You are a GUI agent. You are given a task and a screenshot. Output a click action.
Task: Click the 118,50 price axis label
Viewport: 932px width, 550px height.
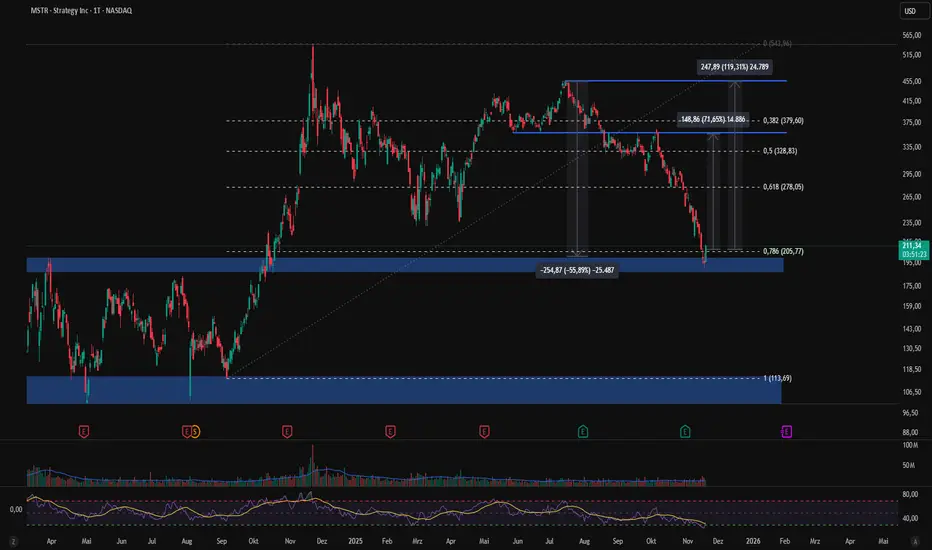911,369
